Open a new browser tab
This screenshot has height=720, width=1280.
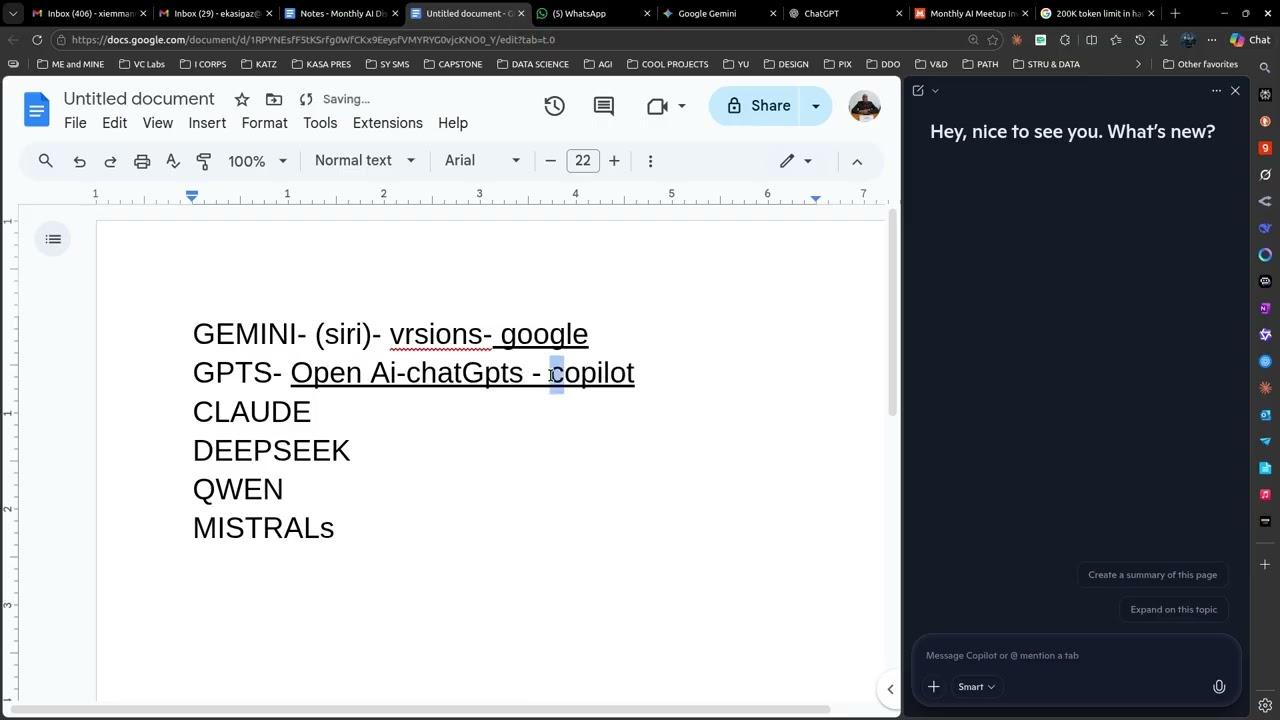[1175, 14]
